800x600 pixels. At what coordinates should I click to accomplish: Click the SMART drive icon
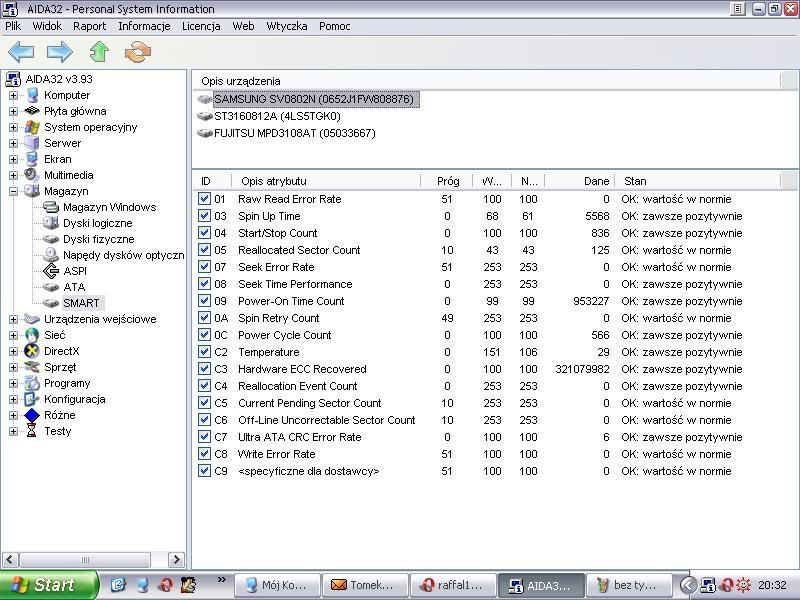point(51,303)
